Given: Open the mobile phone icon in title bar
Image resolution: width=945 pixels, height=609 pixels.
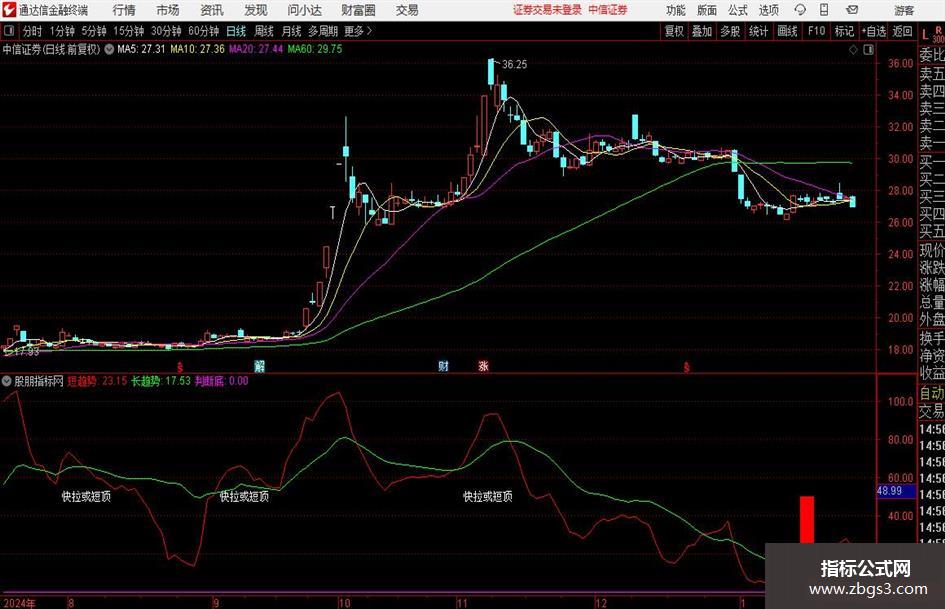Looking at the screenshot, I should point(824,10).
